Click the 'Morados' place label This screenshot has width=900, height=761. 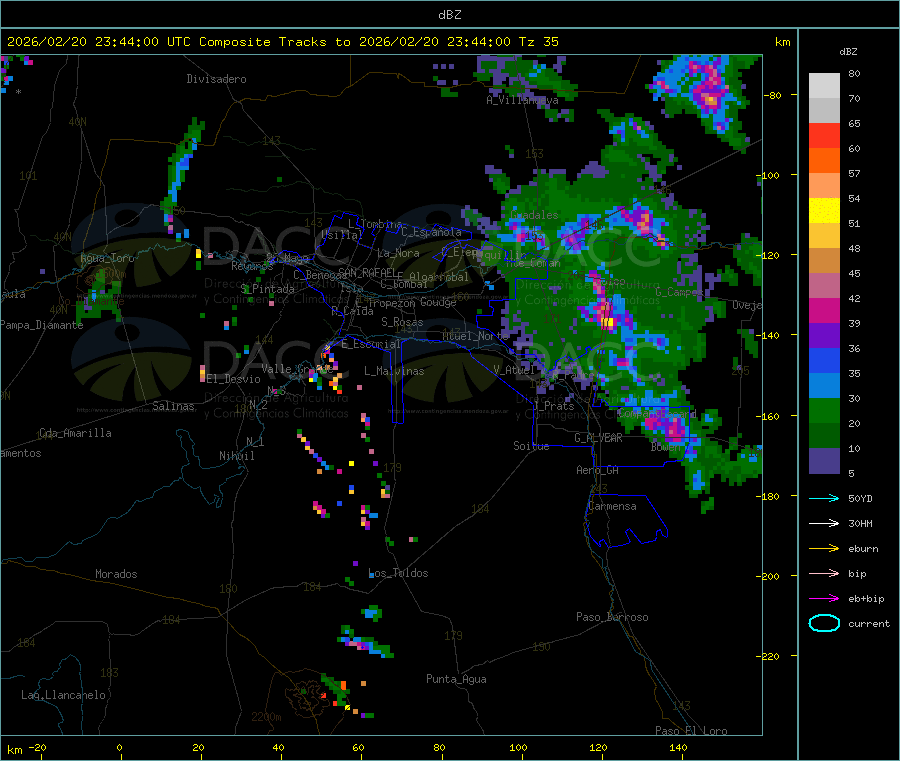116,574
